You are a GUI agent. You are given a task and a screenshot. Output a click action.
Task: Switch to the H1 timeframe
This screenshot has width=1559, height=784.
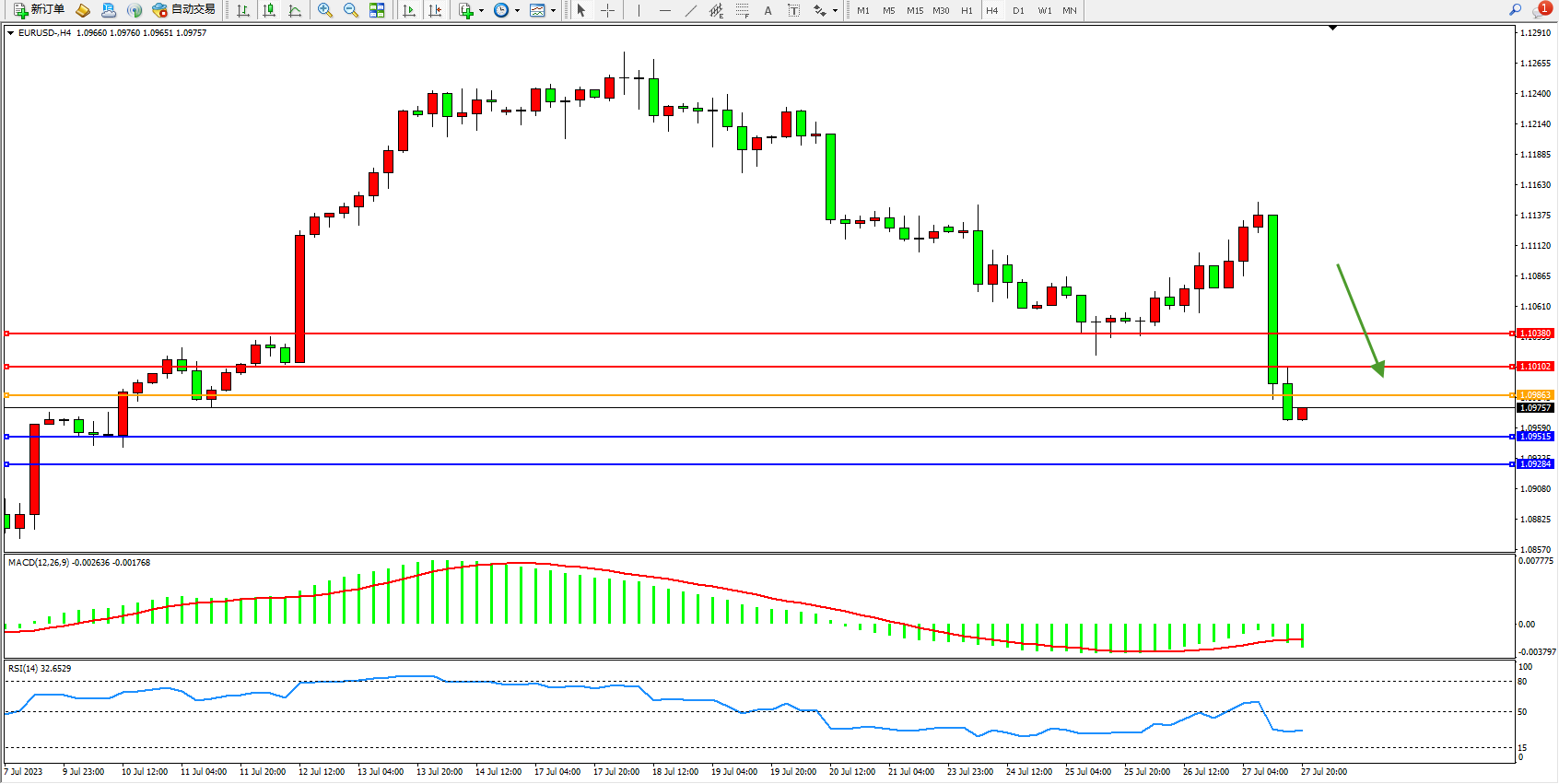pos(967,10)
